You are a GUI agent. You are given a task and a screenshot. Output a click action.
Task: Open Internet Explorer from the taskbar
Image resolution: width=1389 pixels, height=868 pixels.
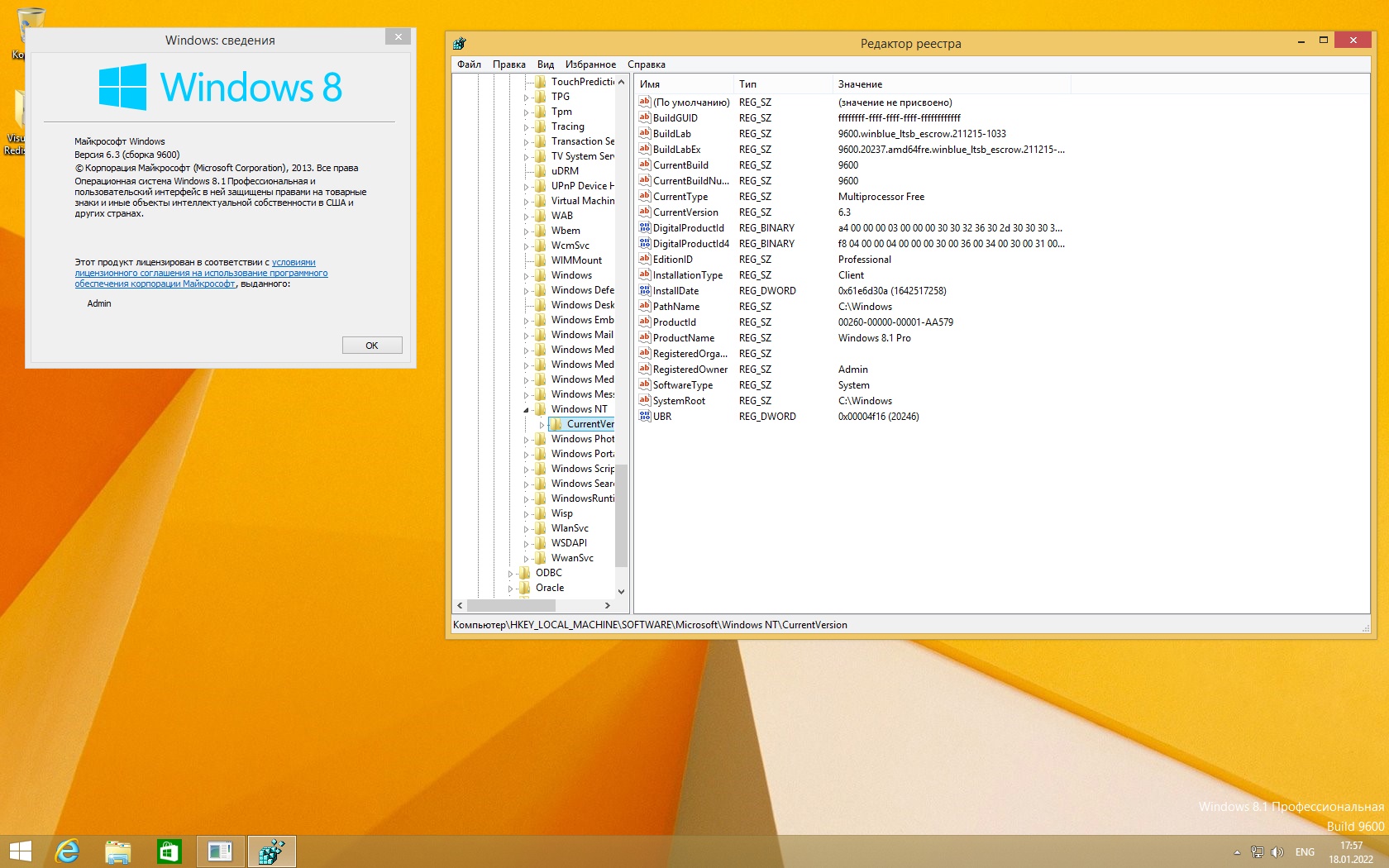[67, 851]
